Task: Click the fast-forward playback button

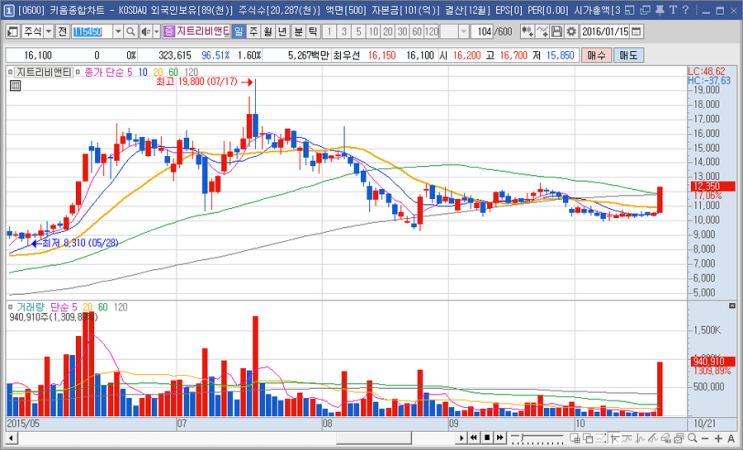Action: coord(499,438)
